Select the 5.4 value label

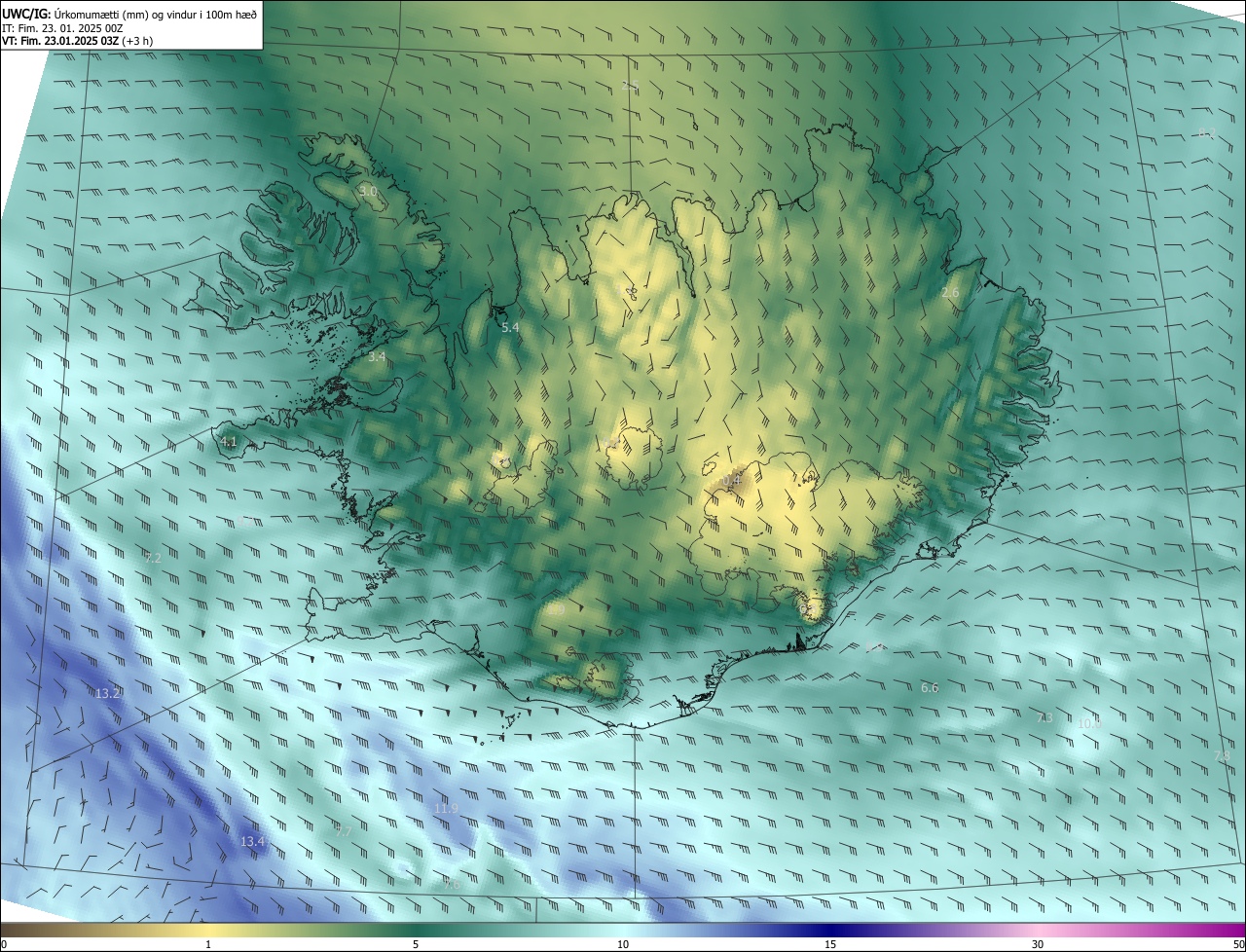click(x=510, y=328)
